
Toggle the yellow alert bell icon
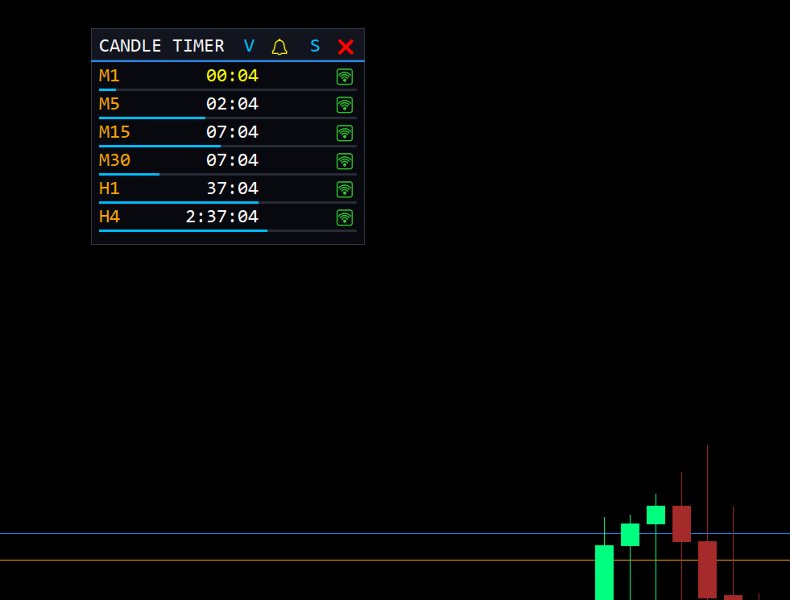tap(280, 47)
